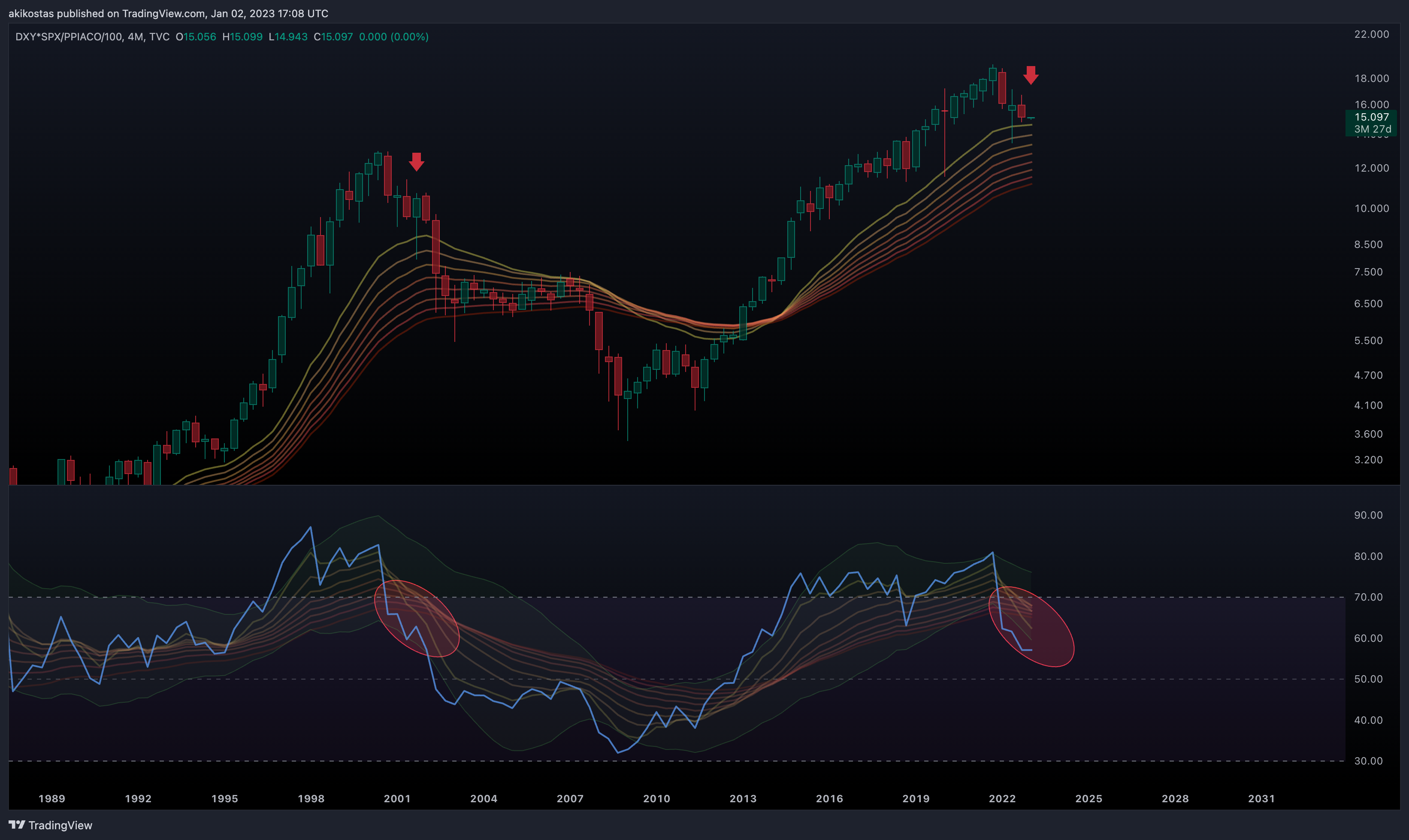The width and height of the screenshot is (1409, 840).
Task: Click the 3M 27d countdown label
Action: [x=1373, y=129]
